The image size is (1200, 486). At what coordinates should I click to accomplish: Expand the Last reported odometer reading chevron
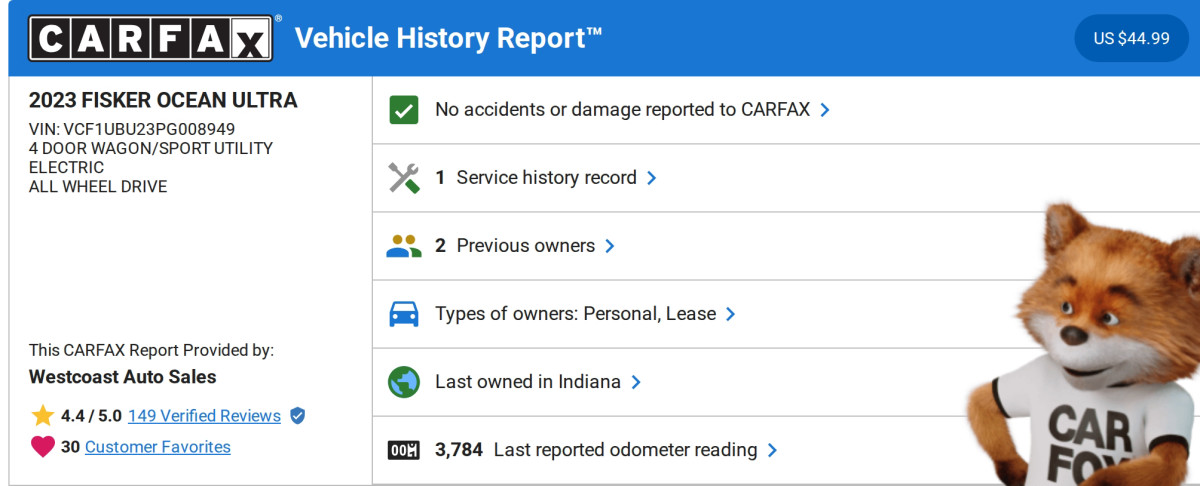point(772,450)
